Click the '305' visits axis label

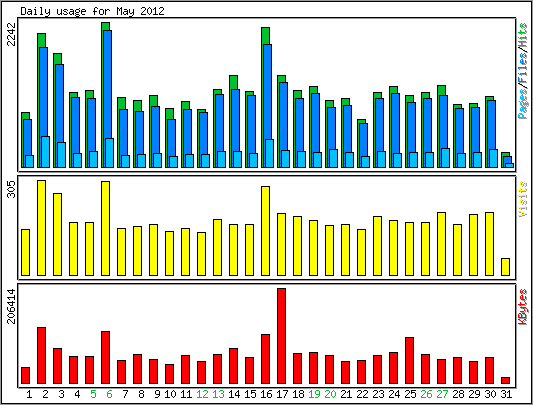pyautogui.click(x=11, y=189)
